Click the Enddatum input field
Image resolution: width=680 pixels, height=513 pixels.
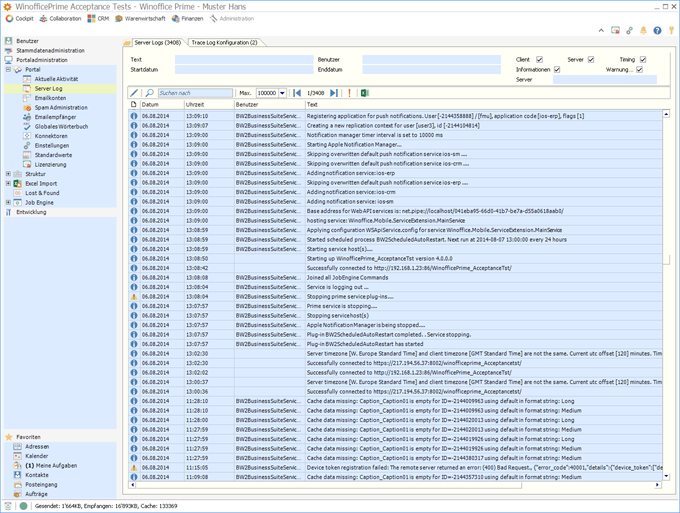[x=432, y=69]
